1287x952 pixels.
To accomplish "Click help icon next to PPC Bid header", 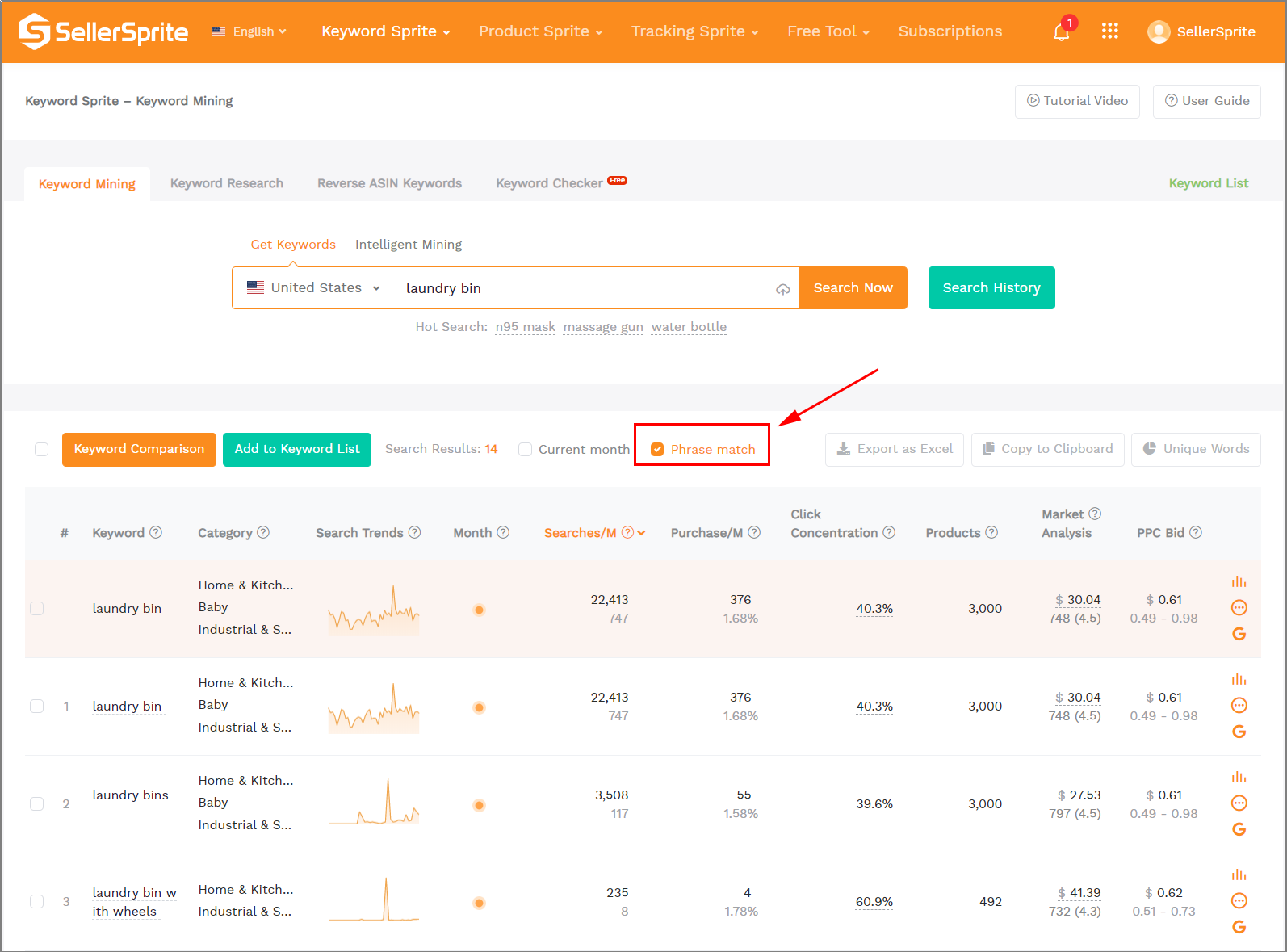I will (1196, 533).
